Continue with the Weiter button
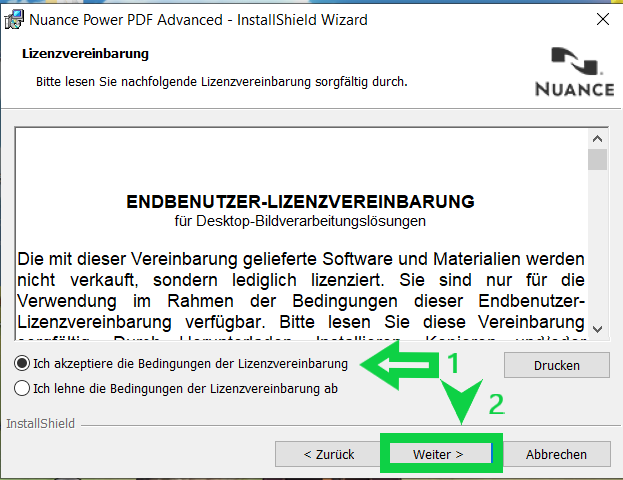 point(441,454)
